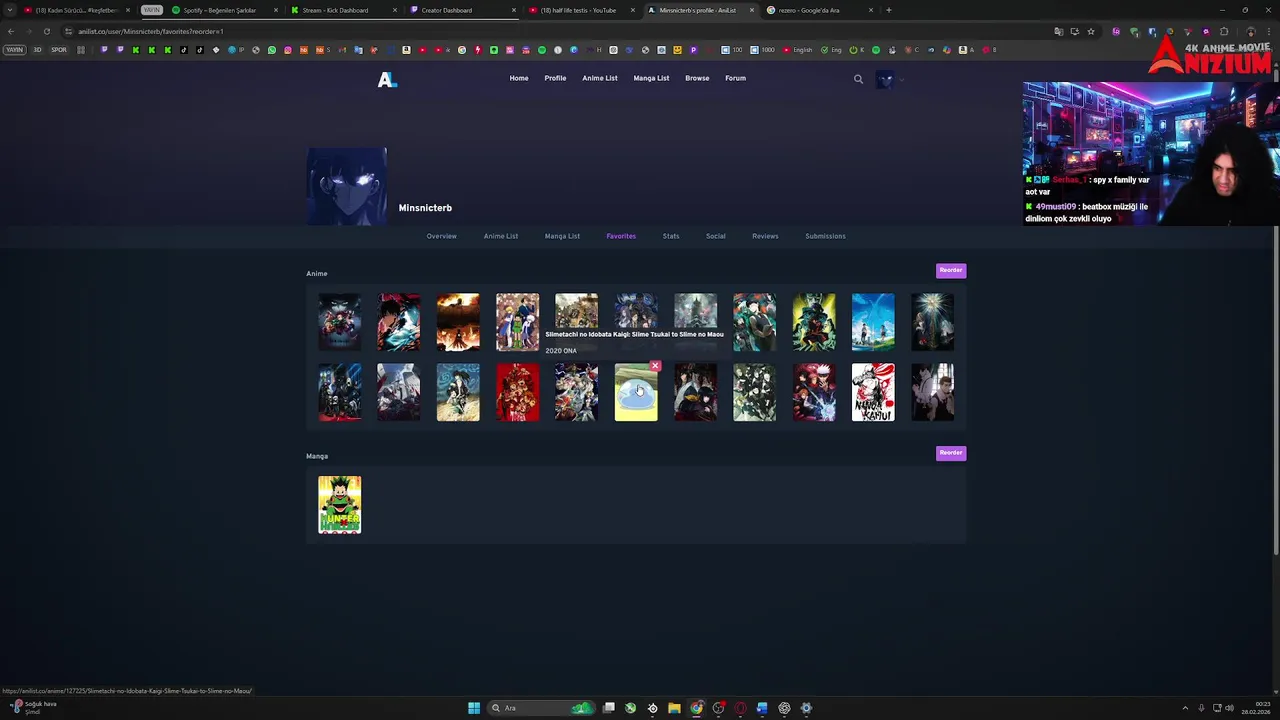Open Forum in the AniList top navigation
Screen dimensions: 1280x720
coord(735,78)
